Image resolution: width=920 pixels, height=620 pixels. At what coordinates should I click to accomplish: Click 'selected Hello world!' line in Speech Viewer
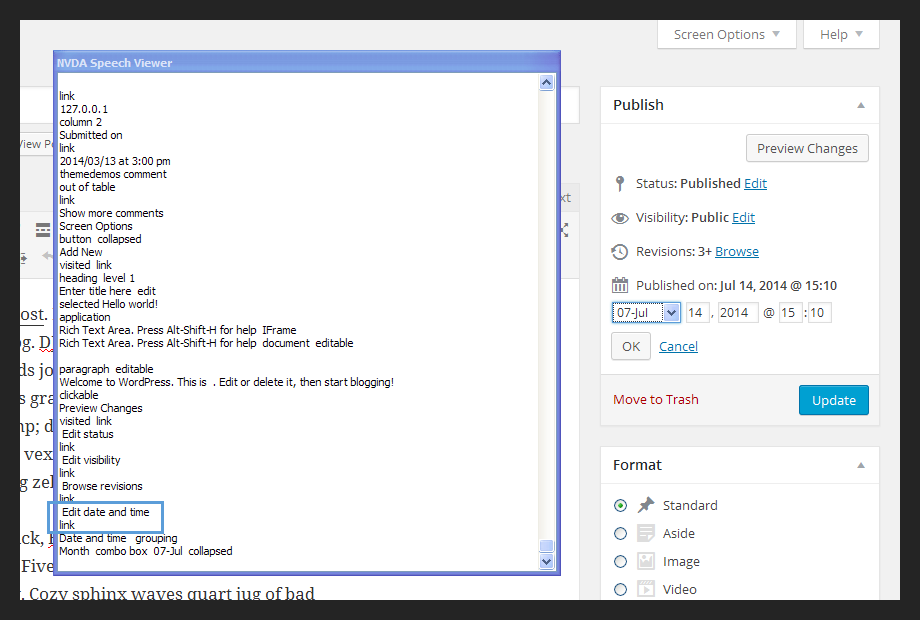pos(109,304)
